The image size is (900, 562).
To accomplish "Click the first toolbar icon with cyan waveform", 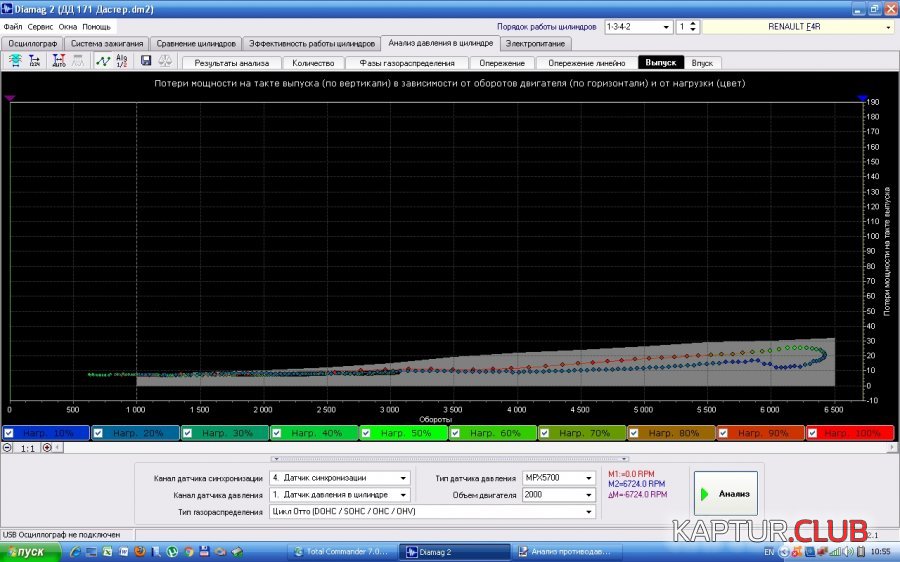I will pos(15,60).
